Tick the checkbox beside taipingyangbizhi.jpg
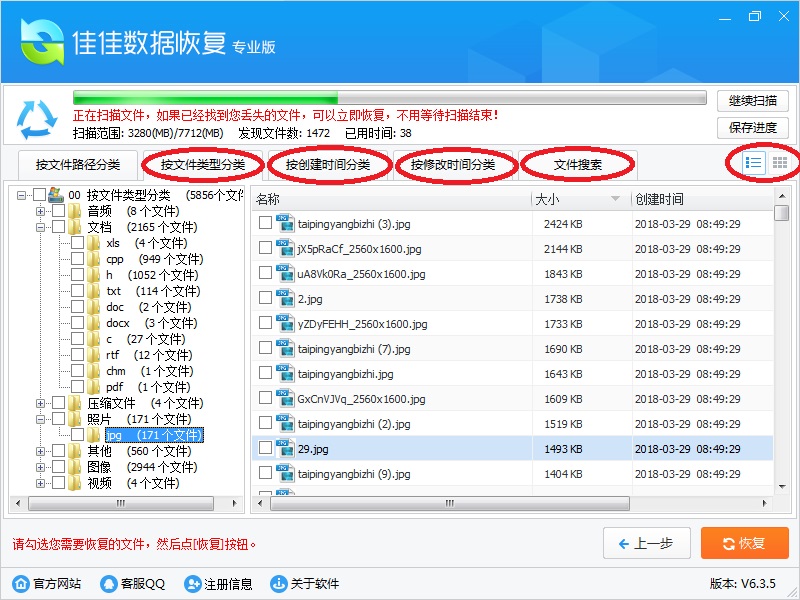This screenshot has width=800, height=600. click(x=263, y=373)
